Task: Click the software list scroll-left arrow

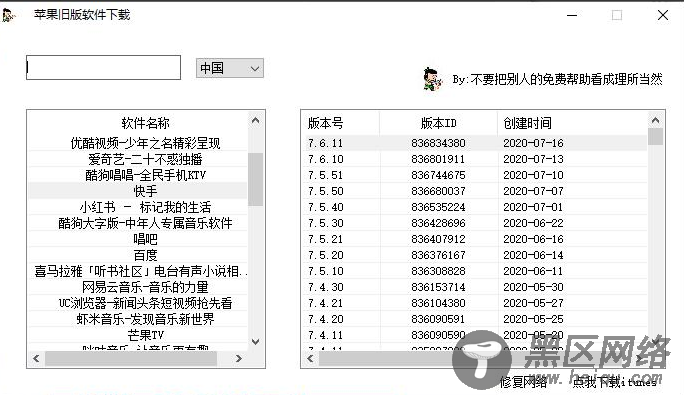Action: (x=36, y=358)
